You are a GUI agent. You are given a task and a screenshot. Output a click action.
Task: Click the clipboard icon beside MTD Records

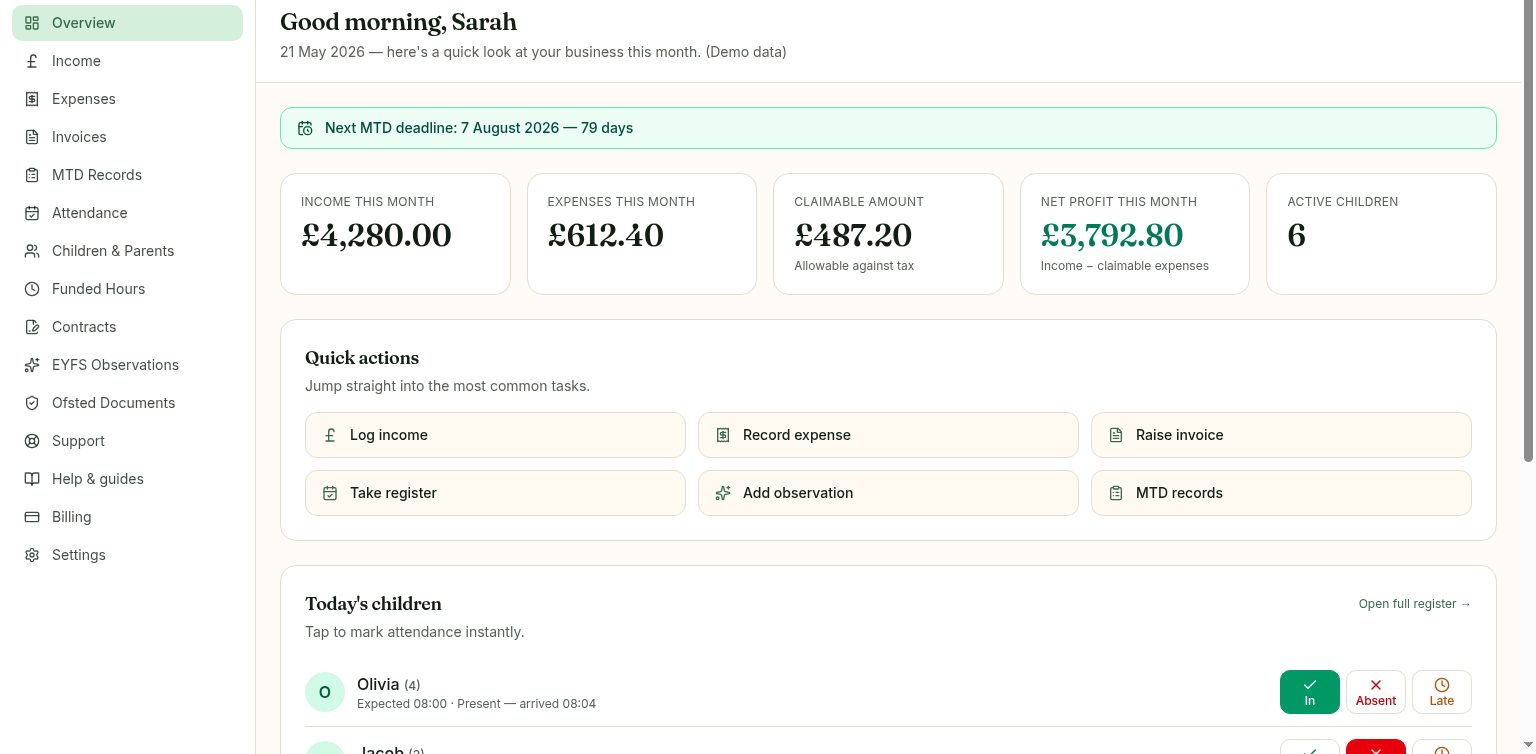[32, 175]
